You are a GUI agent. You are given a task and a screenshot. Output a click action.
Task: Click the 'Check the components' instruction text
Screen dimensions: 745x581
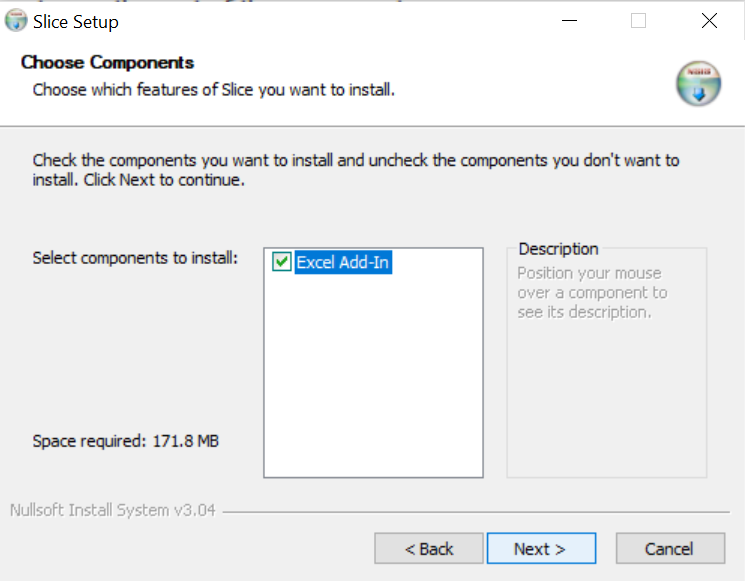point(355,170)
